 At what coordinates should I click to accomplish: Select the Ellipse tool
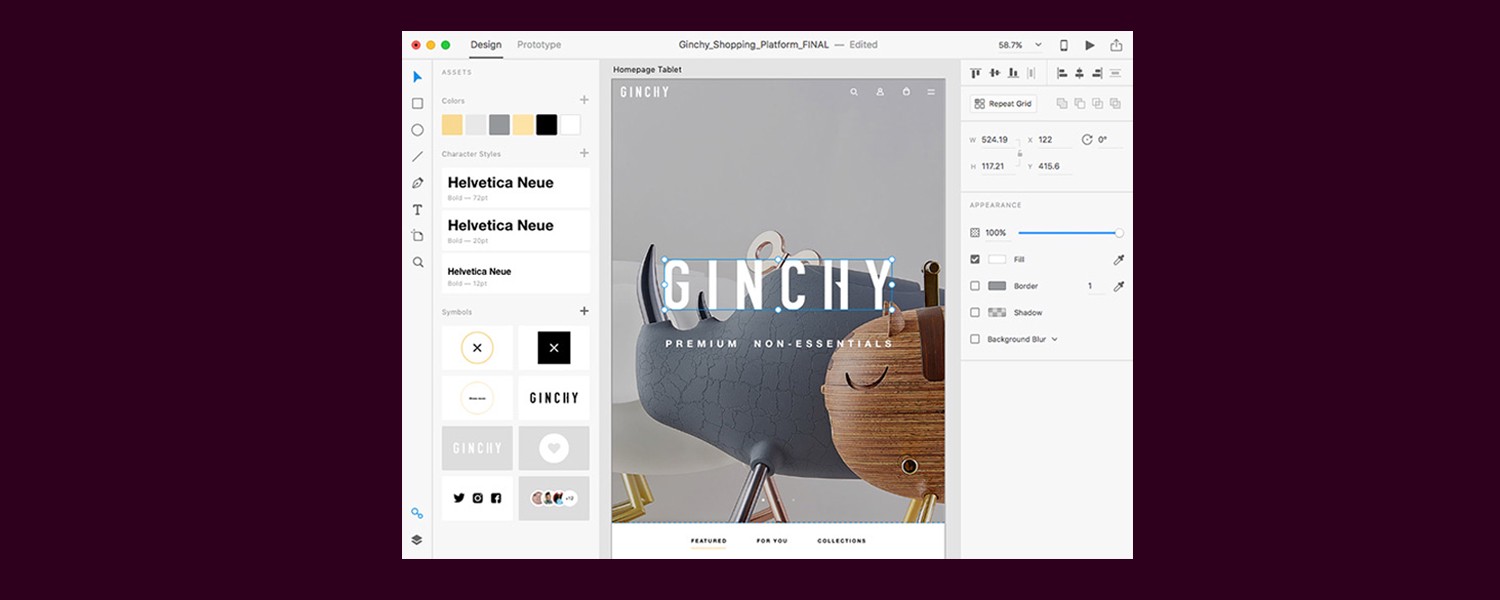[x=417, y=129]
